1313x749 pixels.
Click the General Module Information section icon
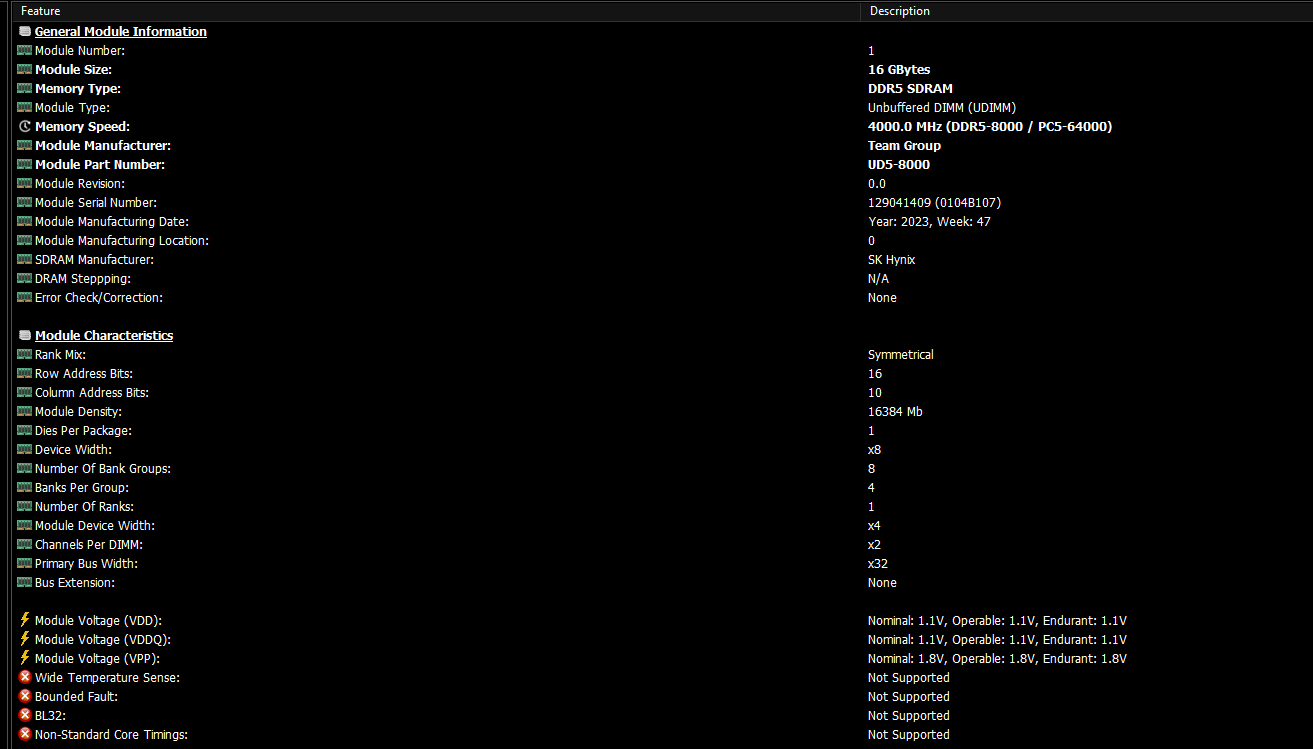(x=25, y=32)
